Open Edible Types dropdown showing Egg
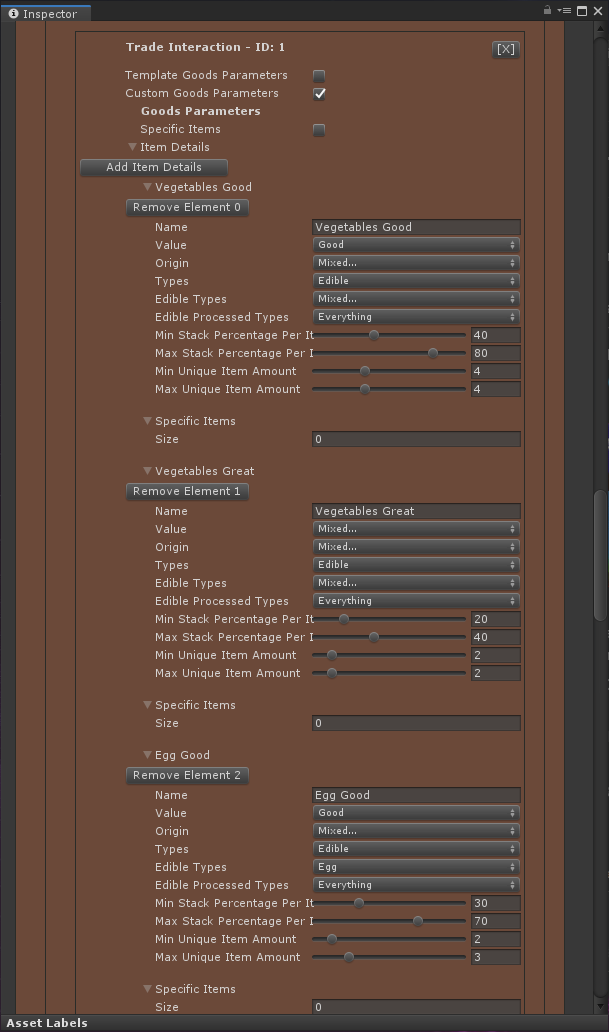 click(x=416, y=867)
